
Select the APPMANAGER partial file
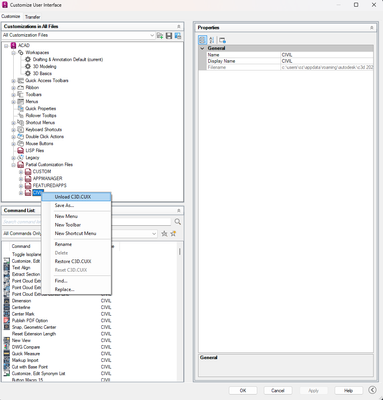pos(47,179)
